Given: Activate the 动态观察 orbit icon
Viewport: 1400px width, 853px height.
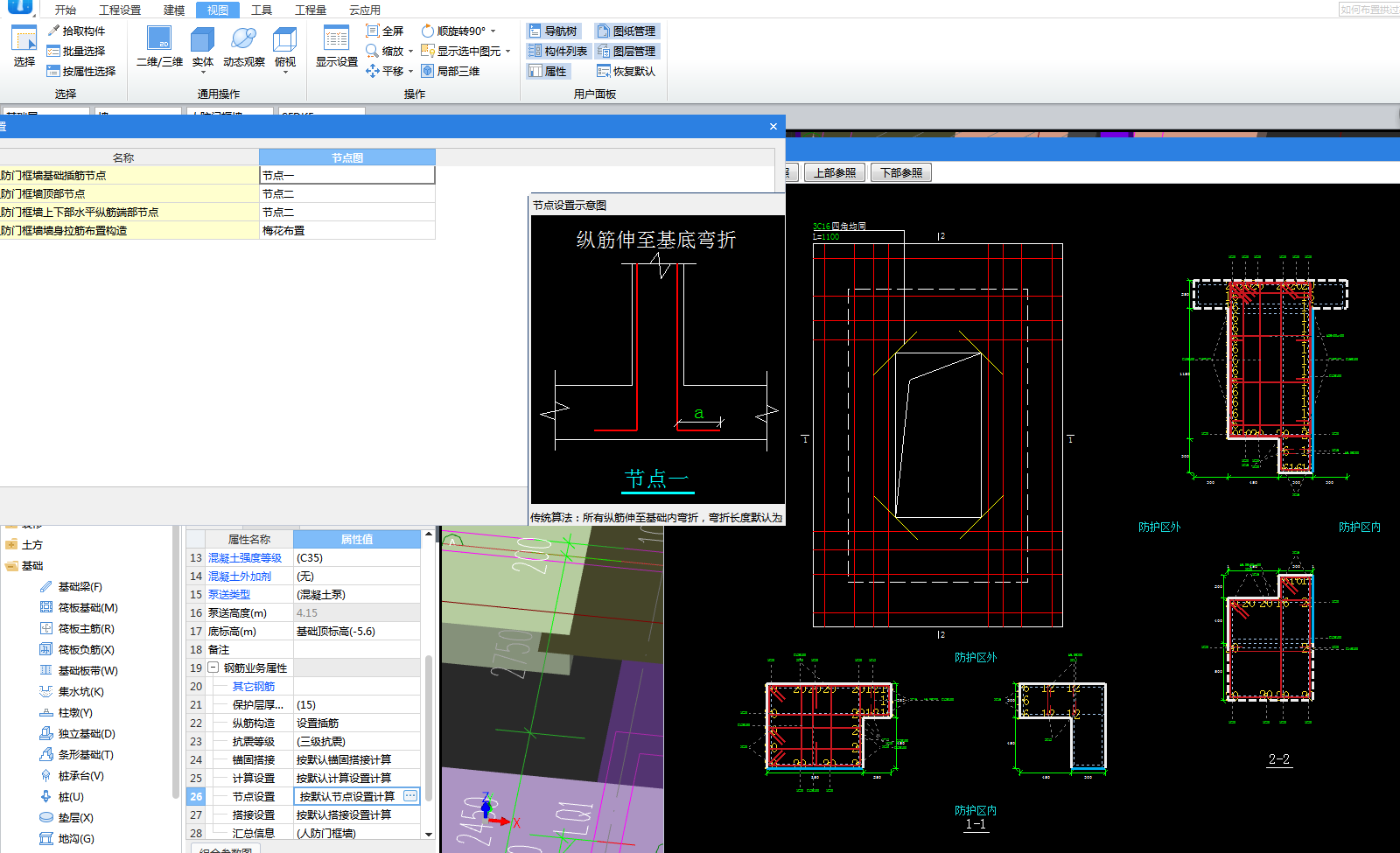Looking at the screenshot, I should coord(243,39).
